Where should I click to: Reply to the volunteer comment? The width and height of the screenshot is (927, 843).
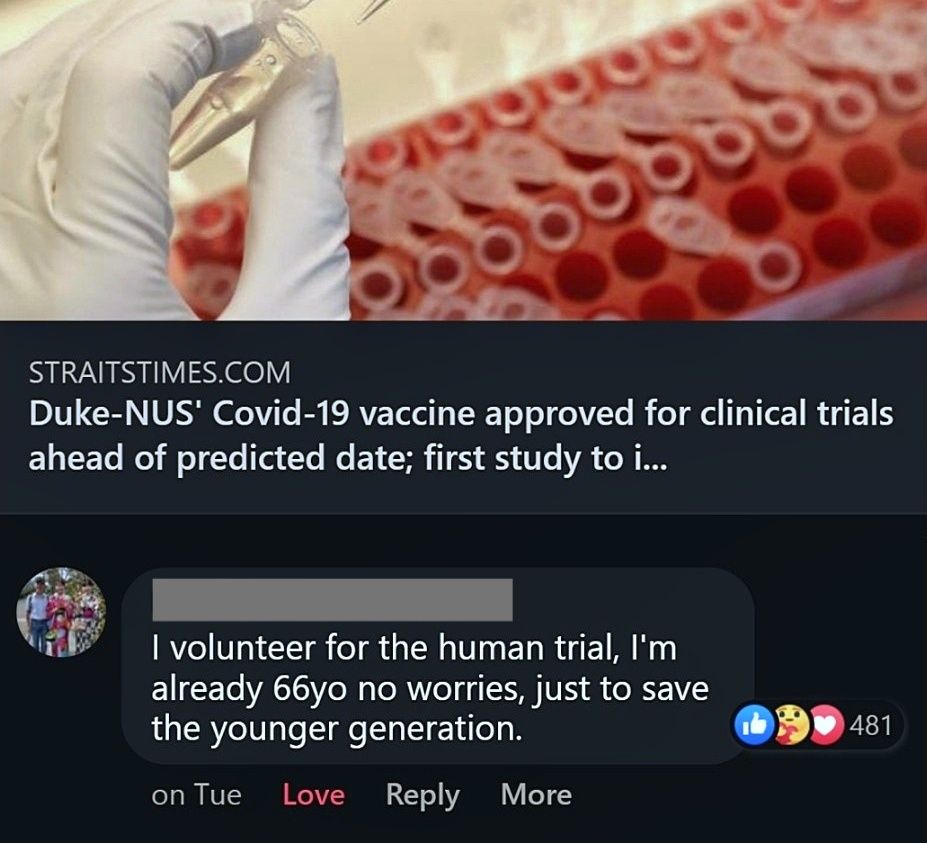(422, 795)
